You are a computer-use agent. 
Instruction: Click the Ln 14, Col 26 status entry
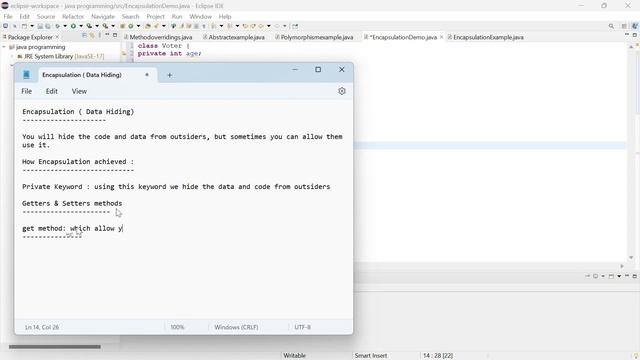[x=42, y=327]
